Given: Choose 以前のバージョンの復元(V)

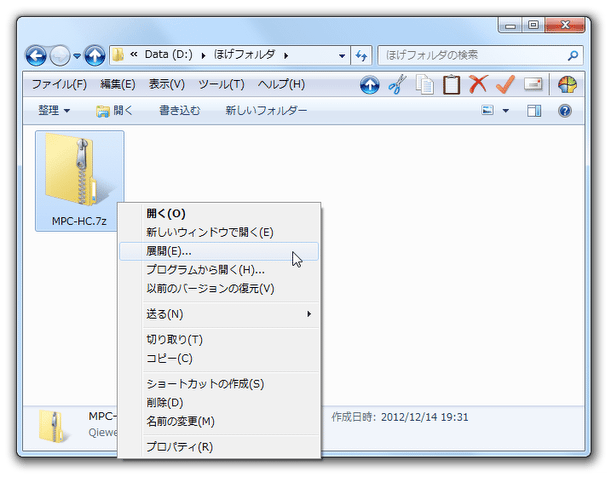Looking at the screenshot, I should tap(219, 288).
